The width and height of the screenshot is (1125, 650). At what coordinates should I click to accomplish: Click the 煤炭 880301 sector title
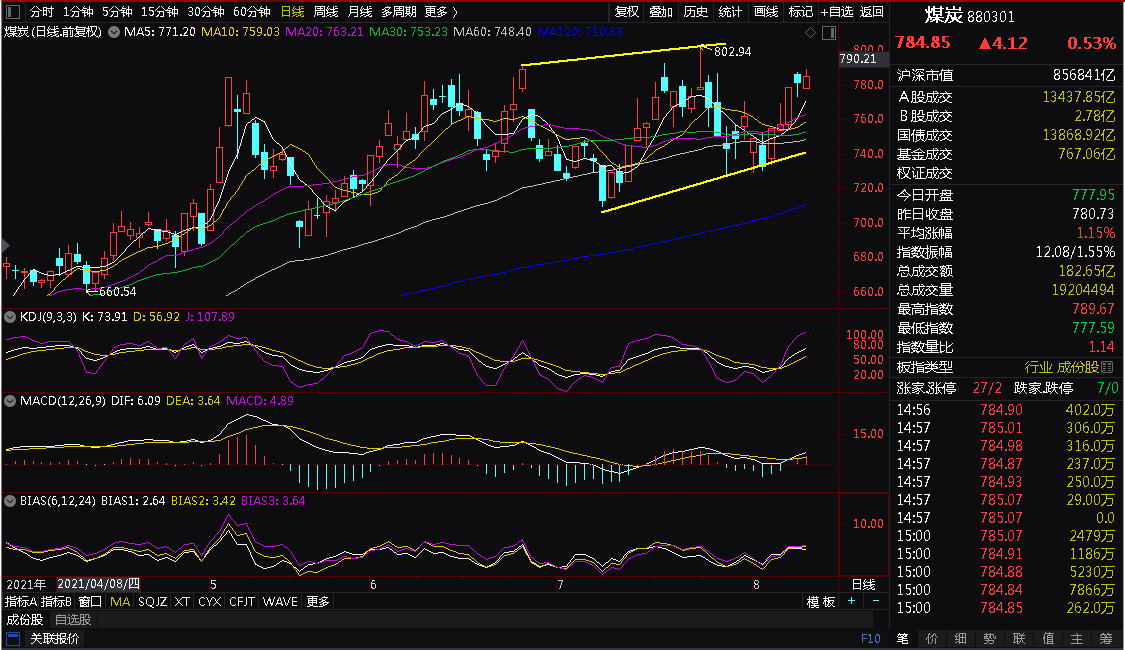click(x=969, y=16)
